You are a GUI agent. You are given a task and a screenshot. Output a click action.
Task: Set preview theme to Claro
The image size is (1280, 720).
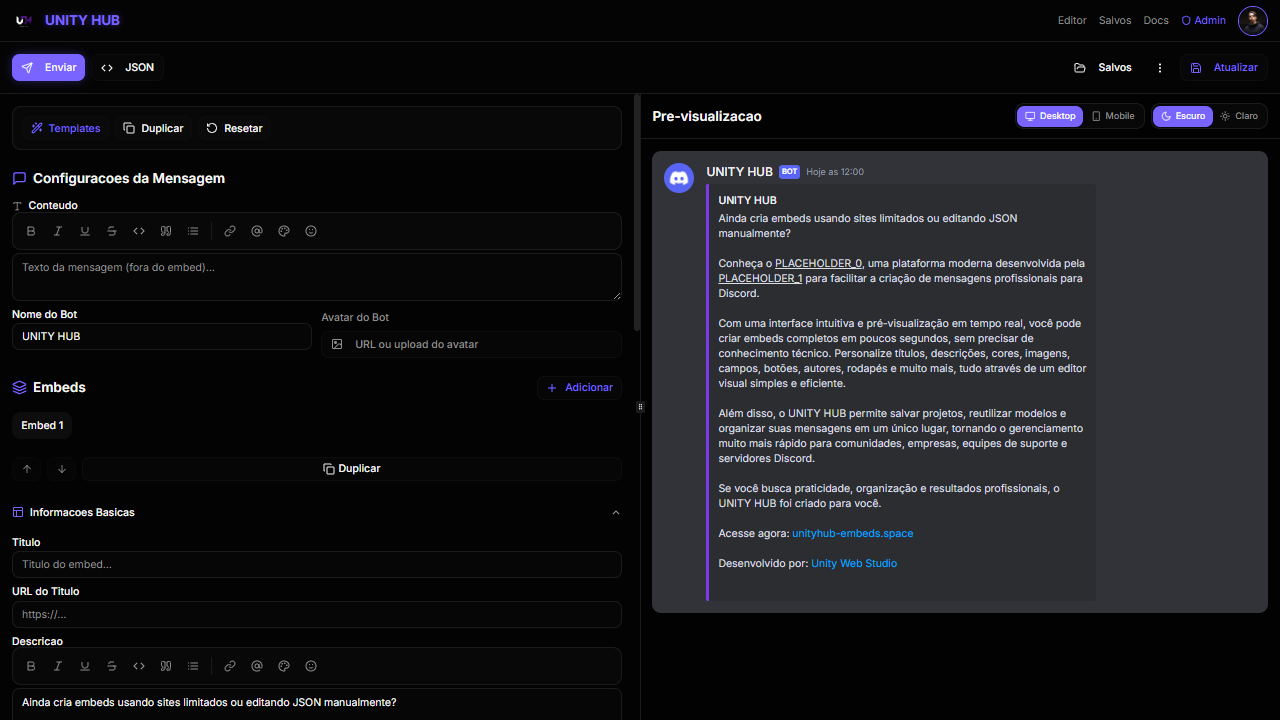[1240, 116]
